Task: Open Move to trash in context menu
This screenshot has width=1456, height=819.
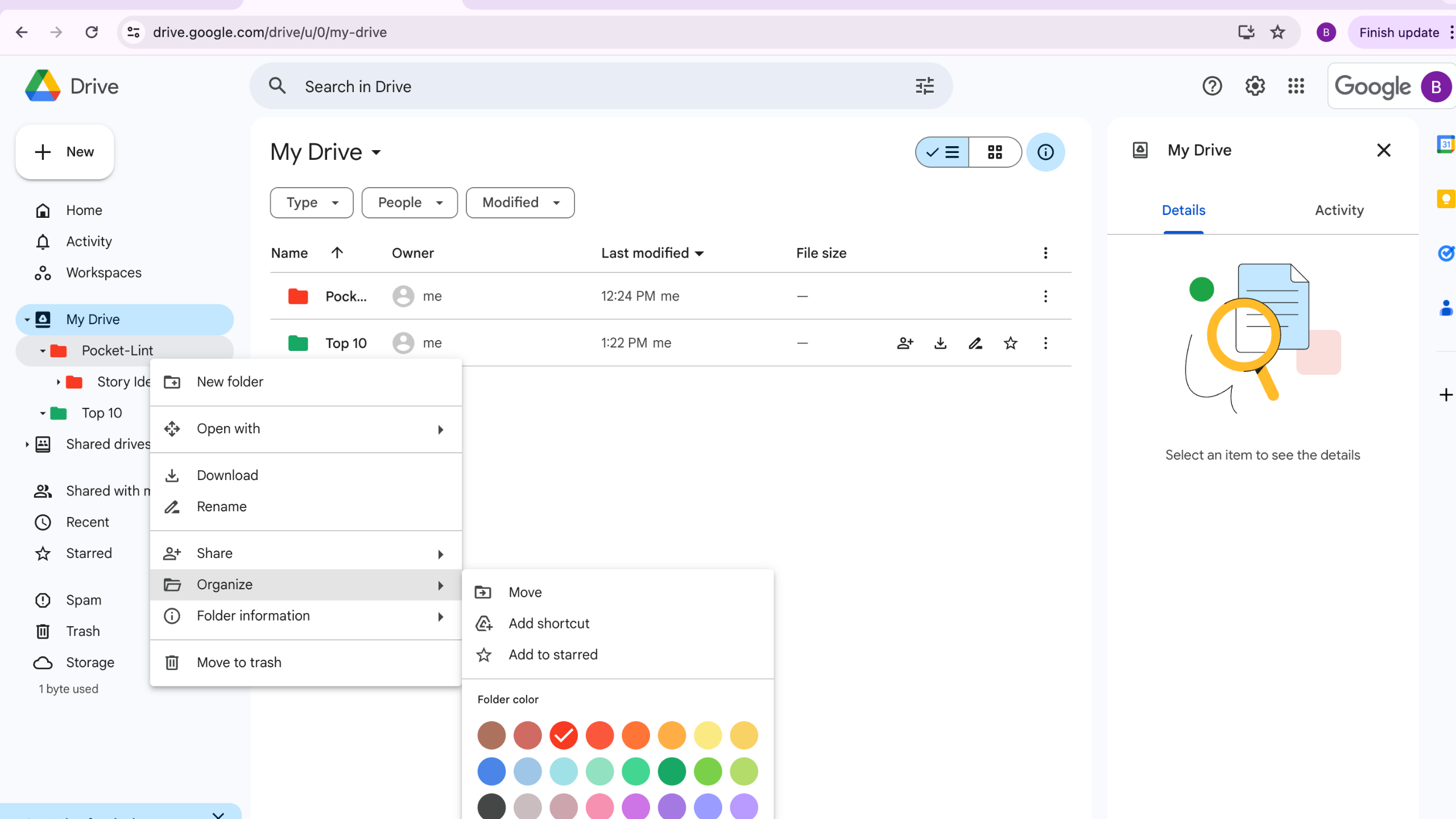Action: click(x=239, y=662)
